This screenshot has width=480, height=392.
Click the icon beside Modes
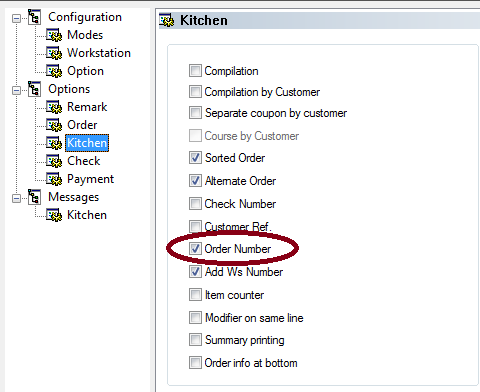(54, 35)
